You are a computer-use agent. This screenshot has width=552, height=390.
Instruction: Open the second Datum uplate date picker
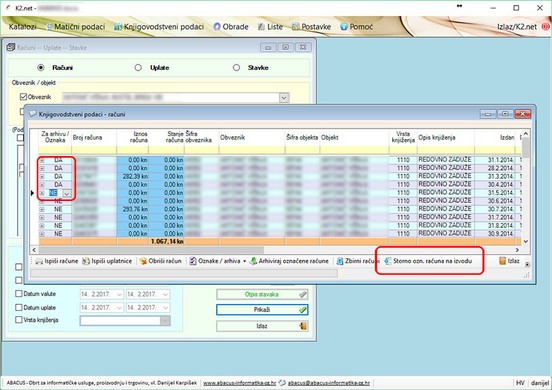pyautogui.click(x=165, y=308)
